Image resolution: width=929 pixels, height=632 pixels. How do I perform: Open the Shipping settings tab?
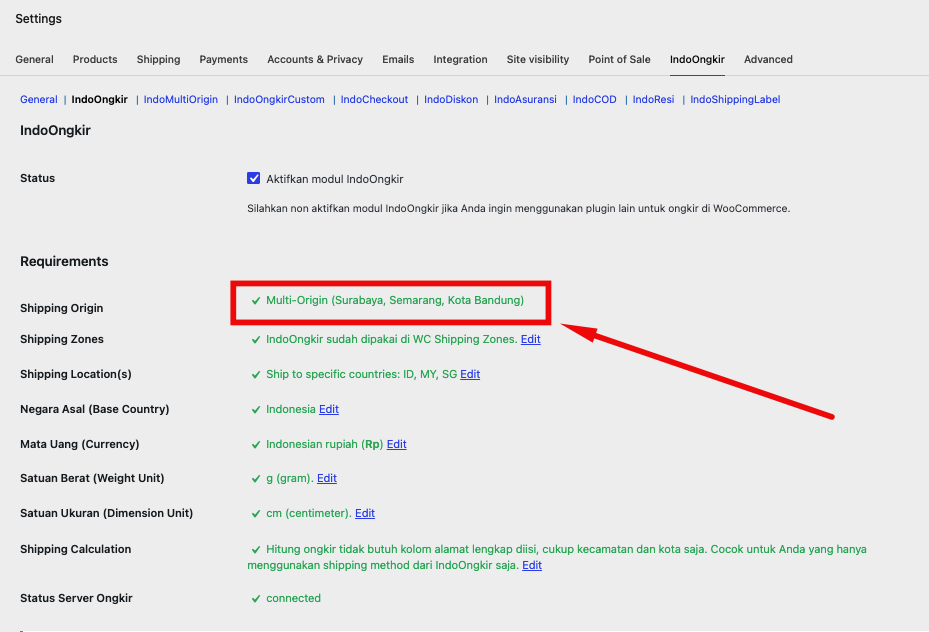[158, 59]
